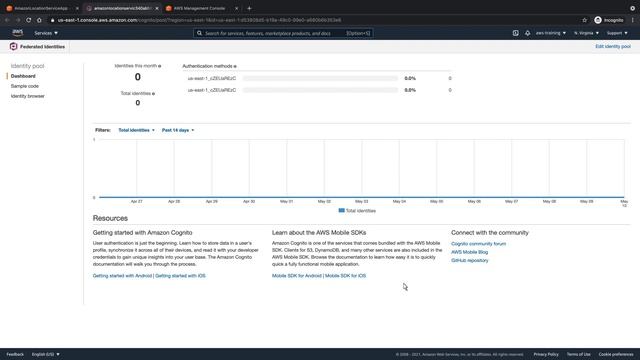Expand the aws-training account menu
Screen dimensions: 640x360
(x=551, y=33)
